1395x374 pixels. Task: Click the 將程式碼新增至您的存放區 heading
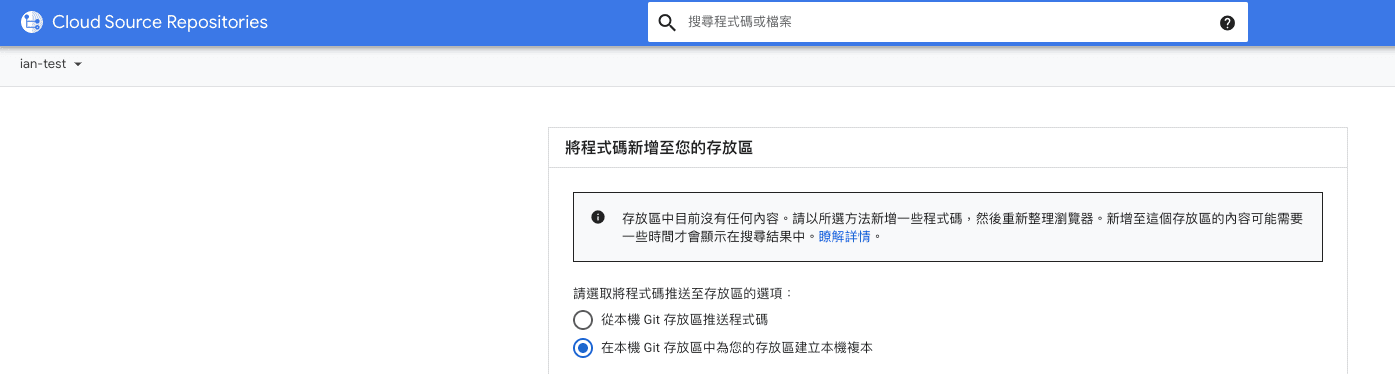coord(659,148)
